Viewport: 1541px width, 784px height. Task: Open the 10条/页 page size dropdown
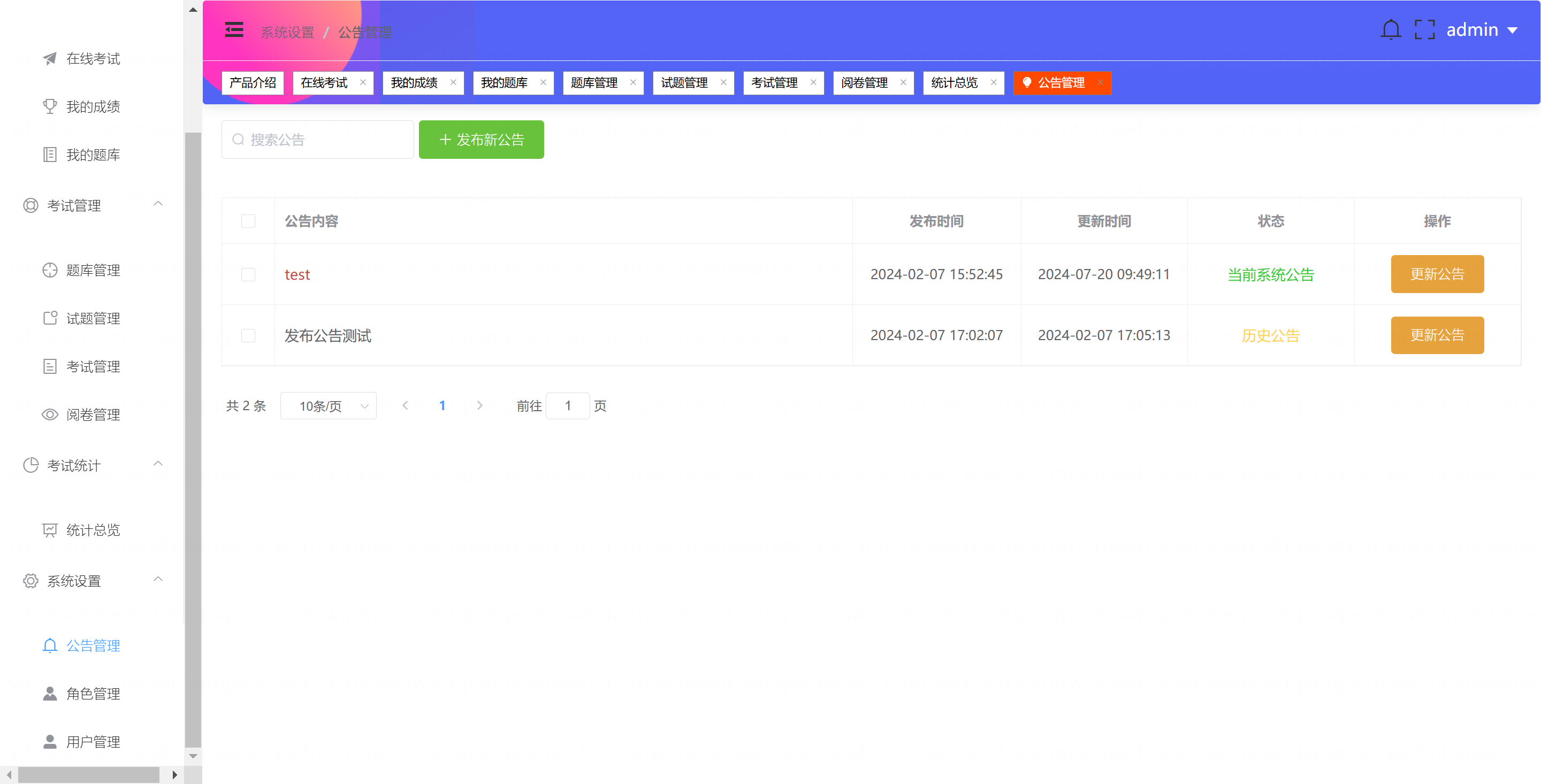coord(329,406)
